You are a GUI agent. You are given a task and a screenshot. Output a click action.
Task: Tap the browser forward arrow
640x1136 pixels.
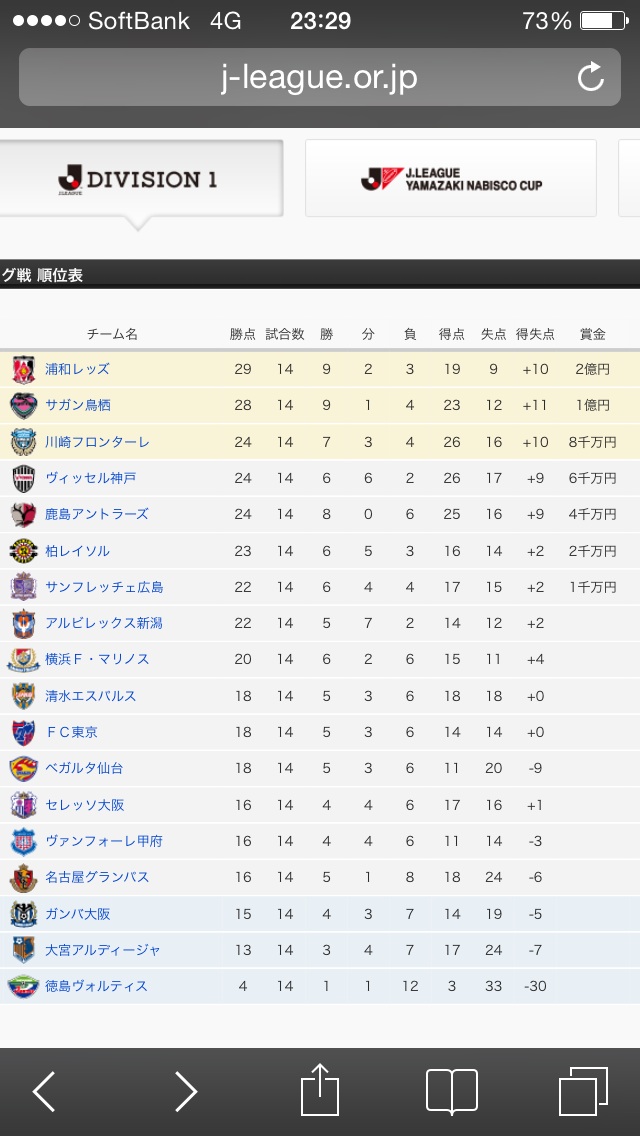click(186, 1092)
